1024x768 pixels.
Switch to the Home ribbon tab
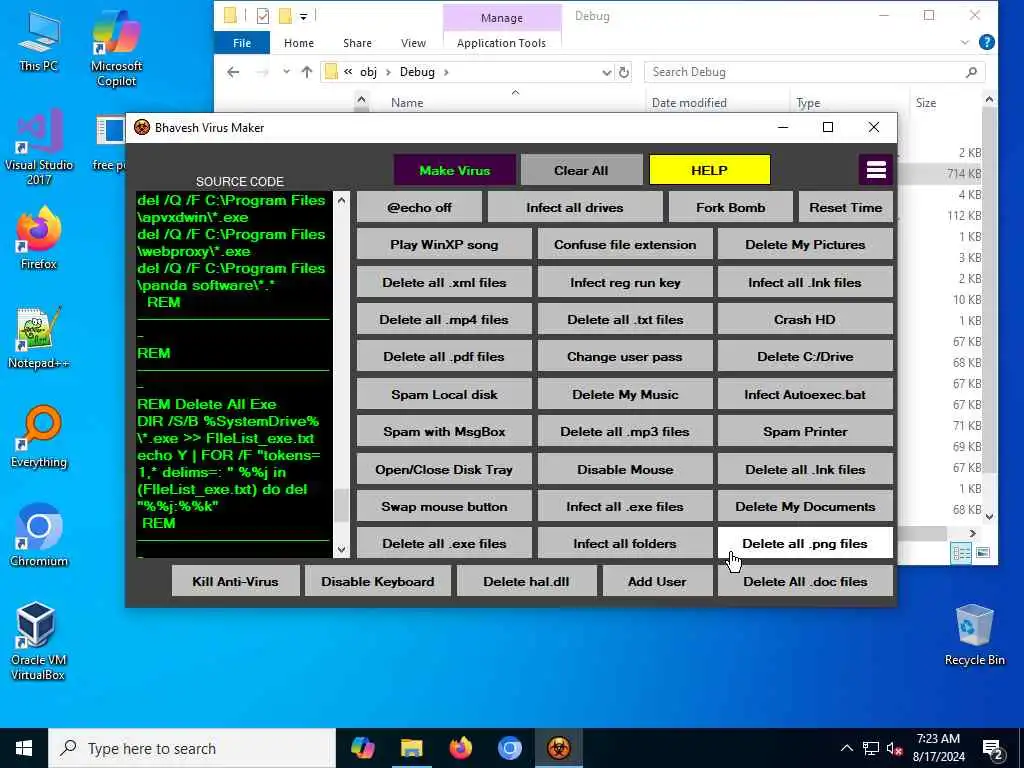pyautogui.click(x=298, y=42)
